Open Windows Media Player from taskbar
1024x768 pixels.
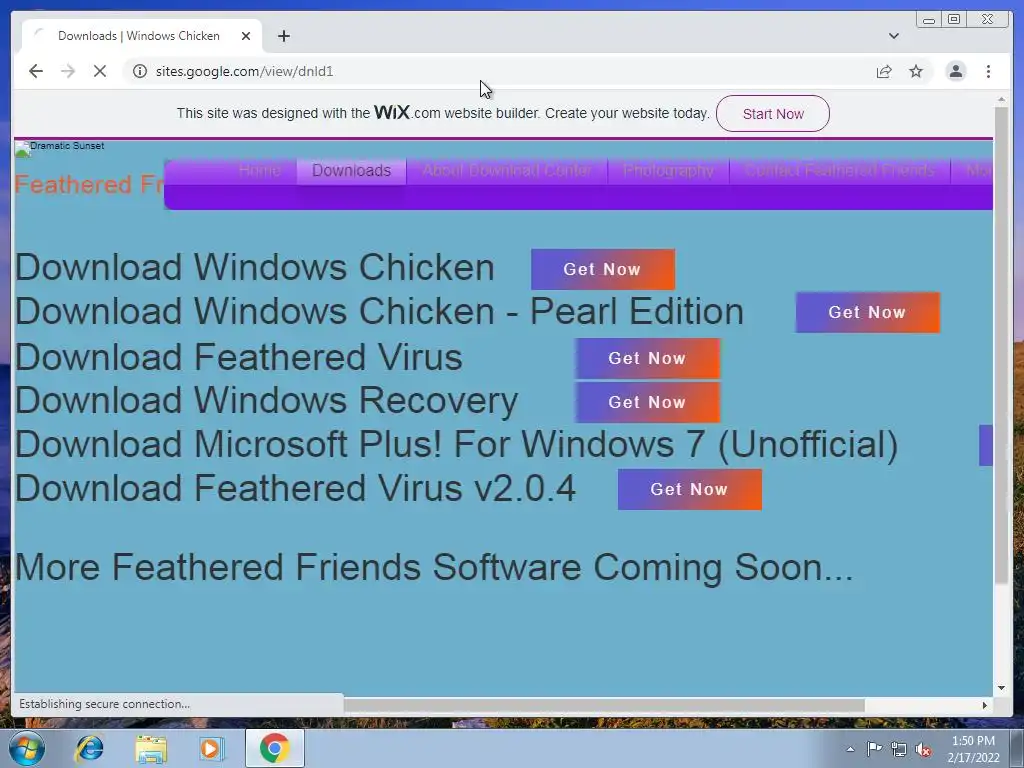click(211, 748)
